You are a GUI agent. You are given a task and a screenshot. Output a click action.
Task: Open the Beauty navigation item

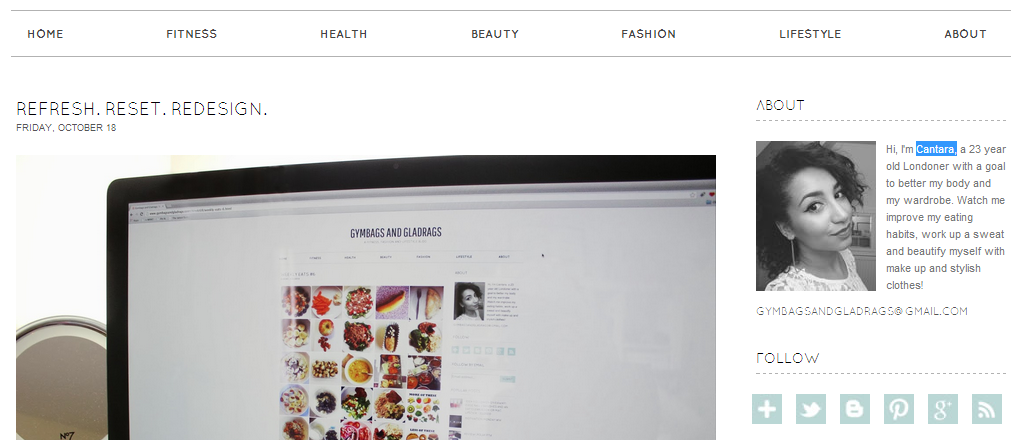495,34
